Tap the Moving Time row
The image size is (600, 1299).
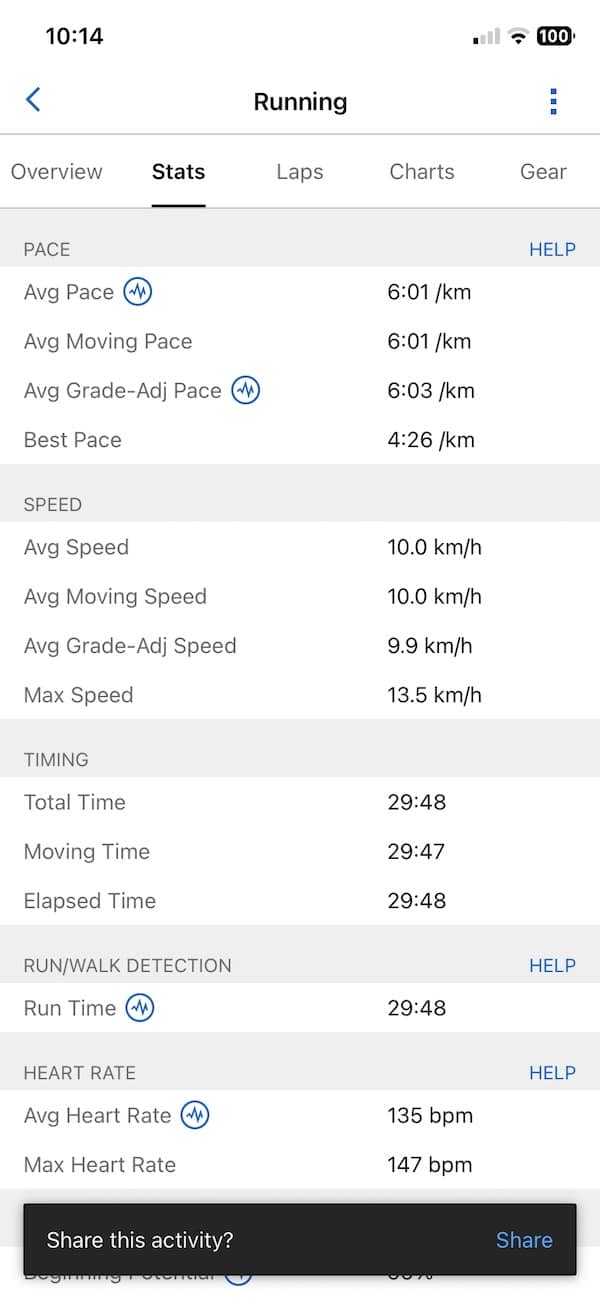(300, 851)
